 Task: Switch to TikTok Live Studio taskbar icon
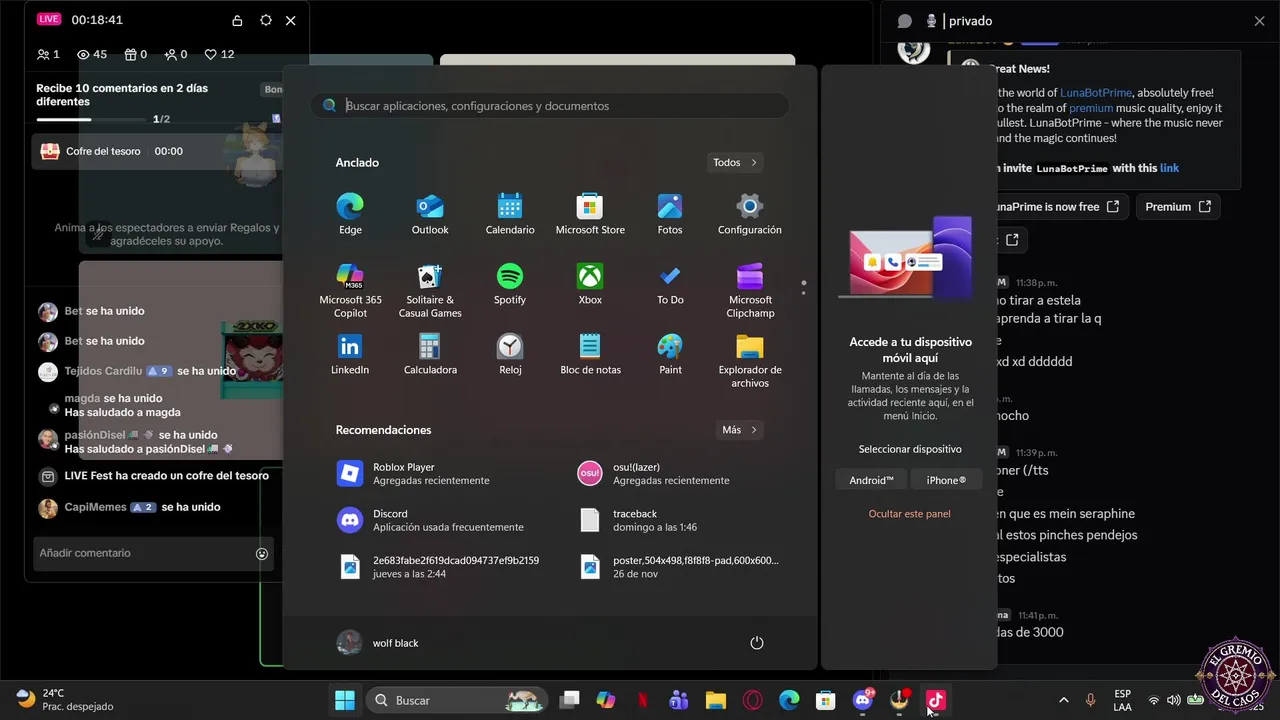[936, 700]
